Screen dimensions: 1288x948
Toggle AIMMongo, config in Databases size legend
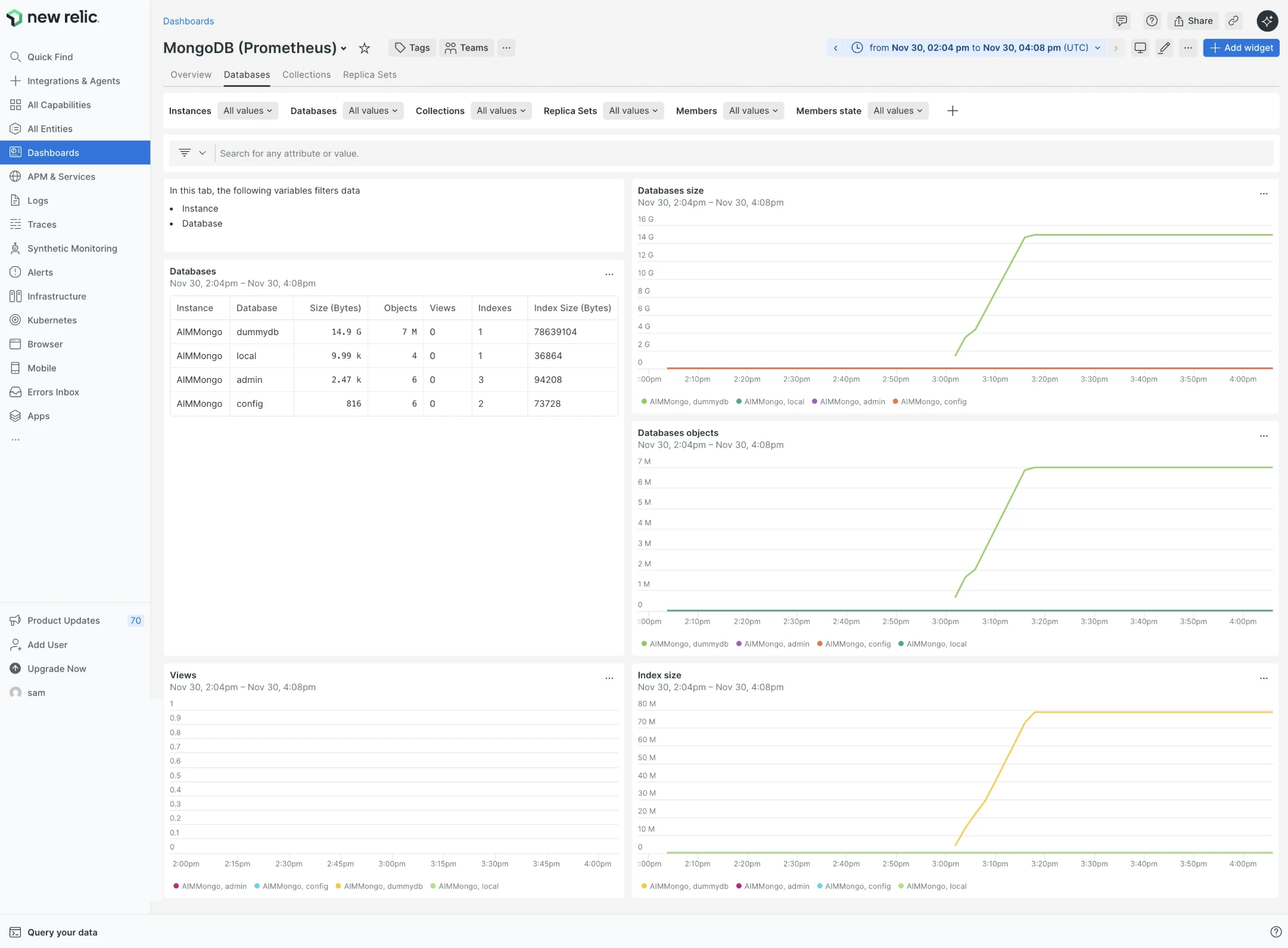tap(930, 402)
